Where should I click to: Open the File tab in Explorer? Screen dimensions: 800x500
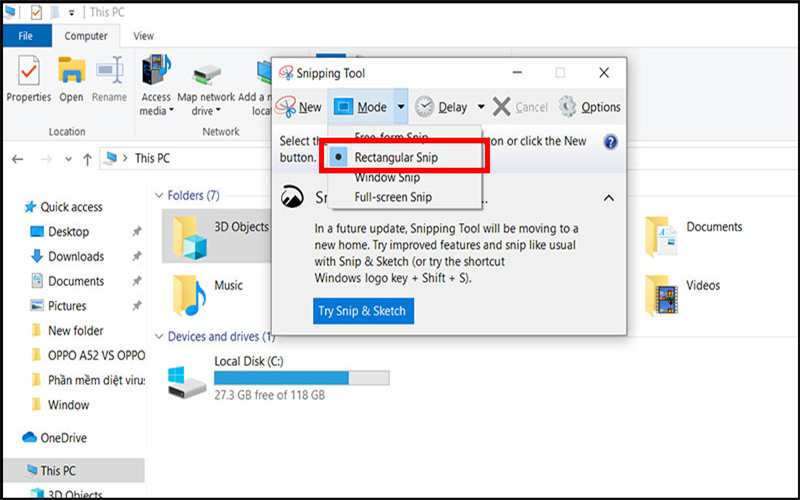tap(26, 36)
